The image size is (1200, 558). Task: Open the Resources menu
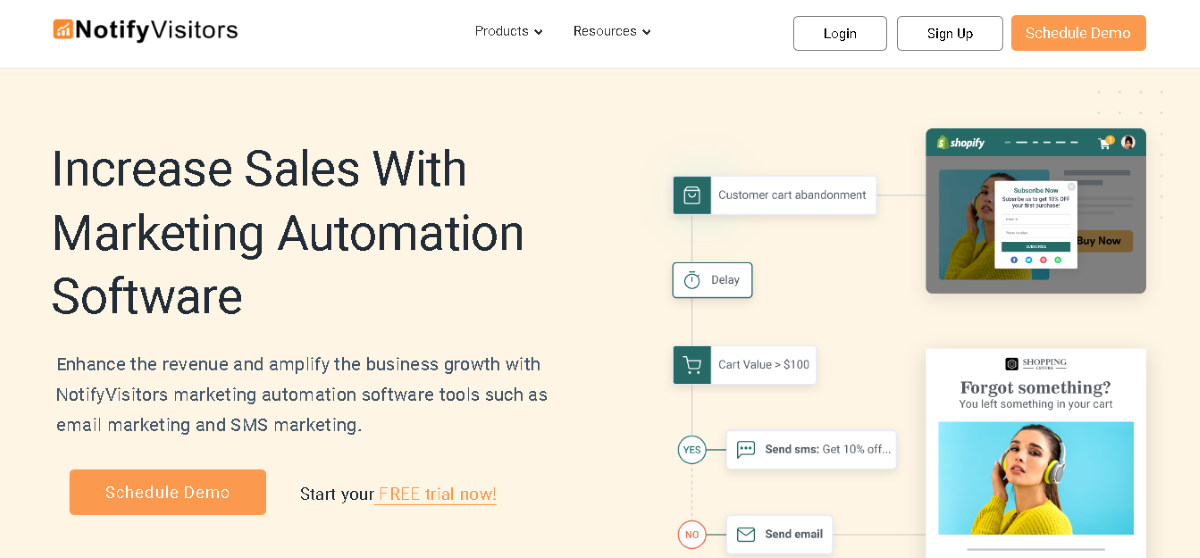[x=612, y=31]
